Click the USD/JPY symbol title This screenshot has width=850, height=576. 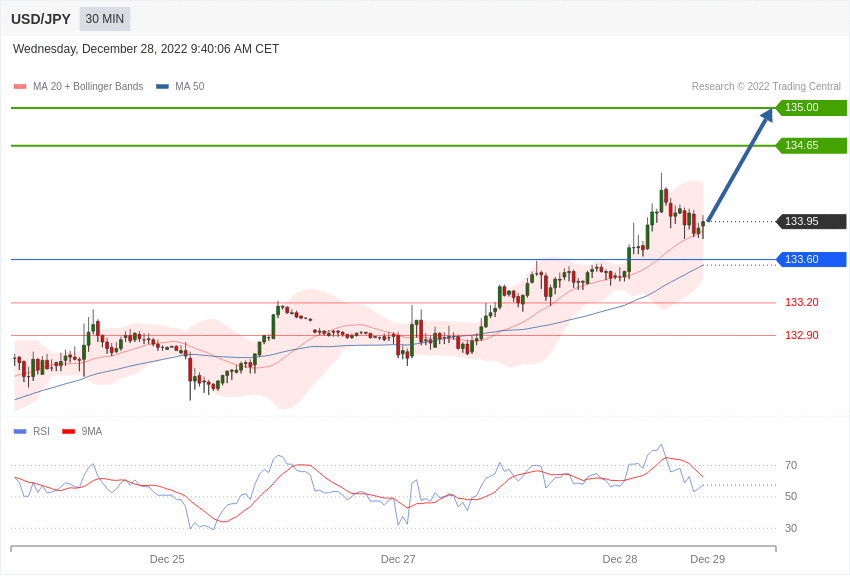click(x=41, y=19)
